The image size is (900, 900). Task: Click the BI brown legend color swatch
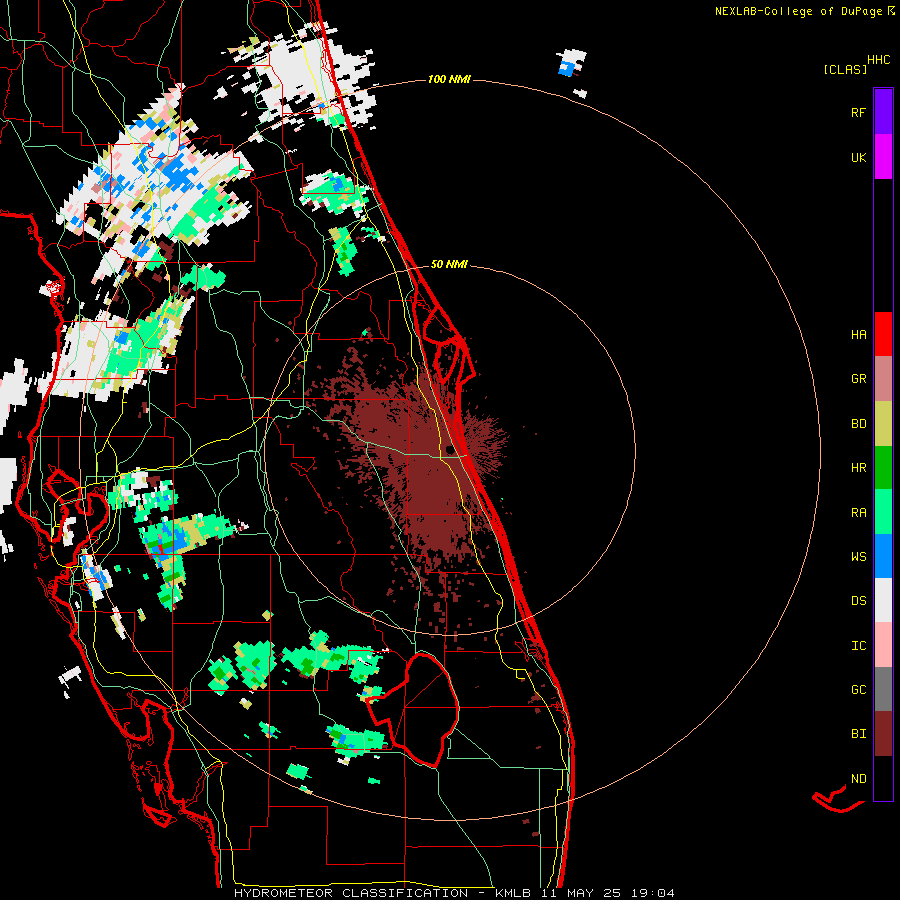coord(883,734)
